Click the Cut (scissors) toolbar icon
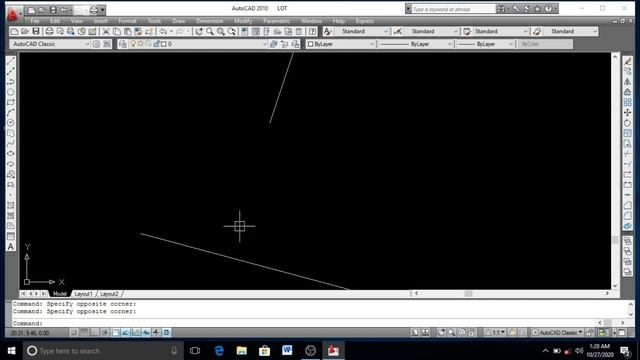 [106, 31]
